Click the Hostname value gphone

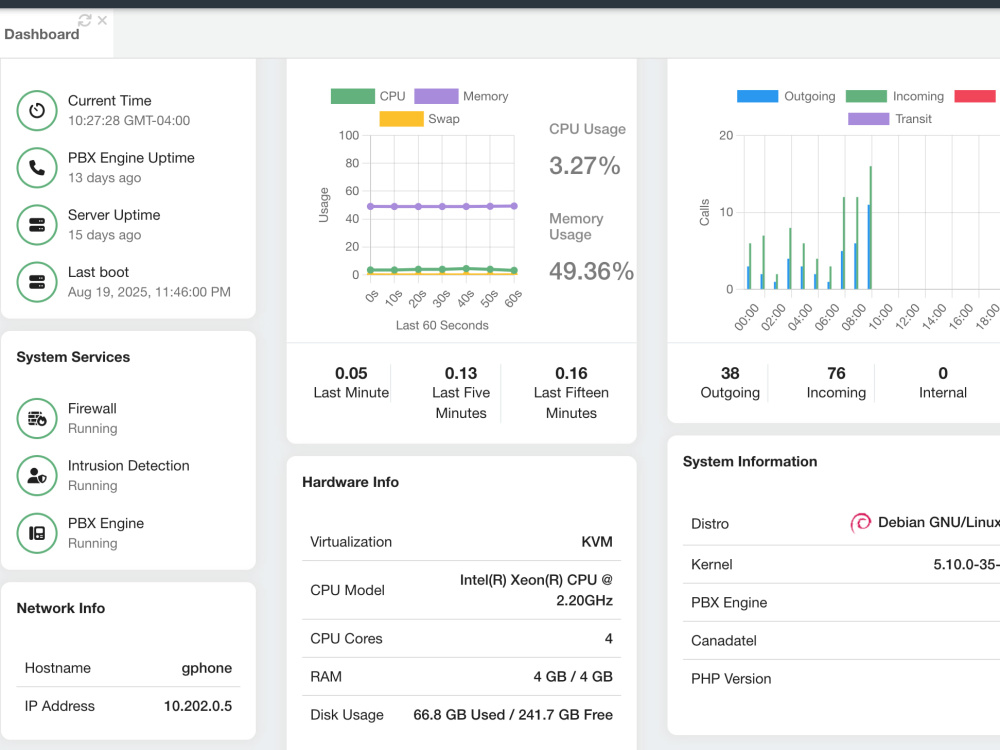pyautogui.click(x=207, y=668)
